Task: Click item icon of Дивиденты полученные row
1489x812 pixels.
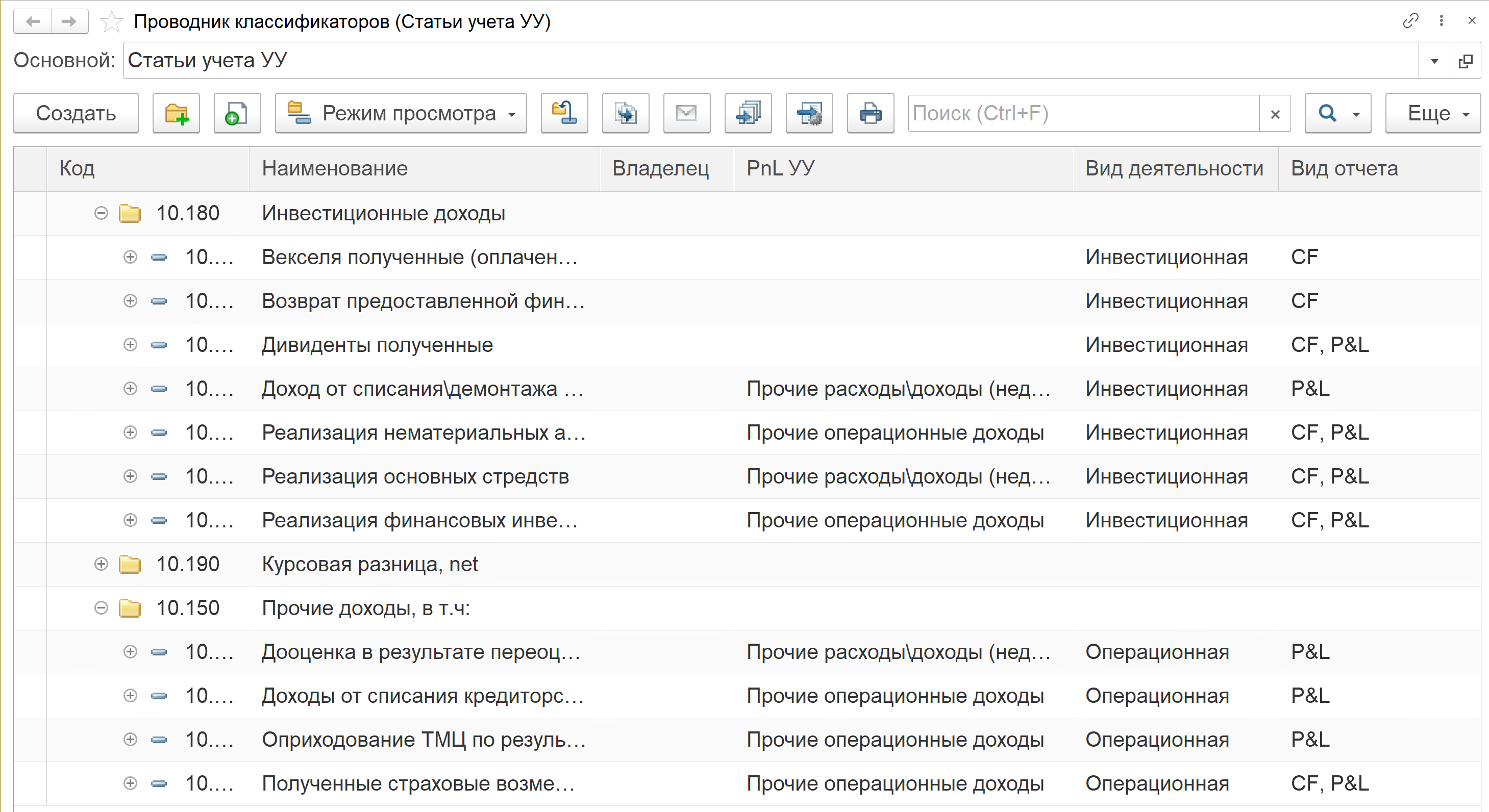Action: click(x=159, y=345)
